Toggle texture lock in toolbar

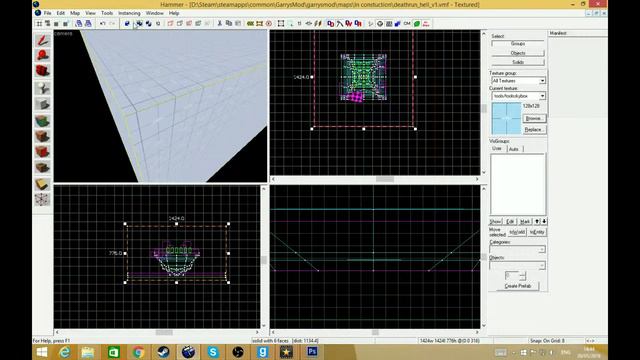(300, 24)
